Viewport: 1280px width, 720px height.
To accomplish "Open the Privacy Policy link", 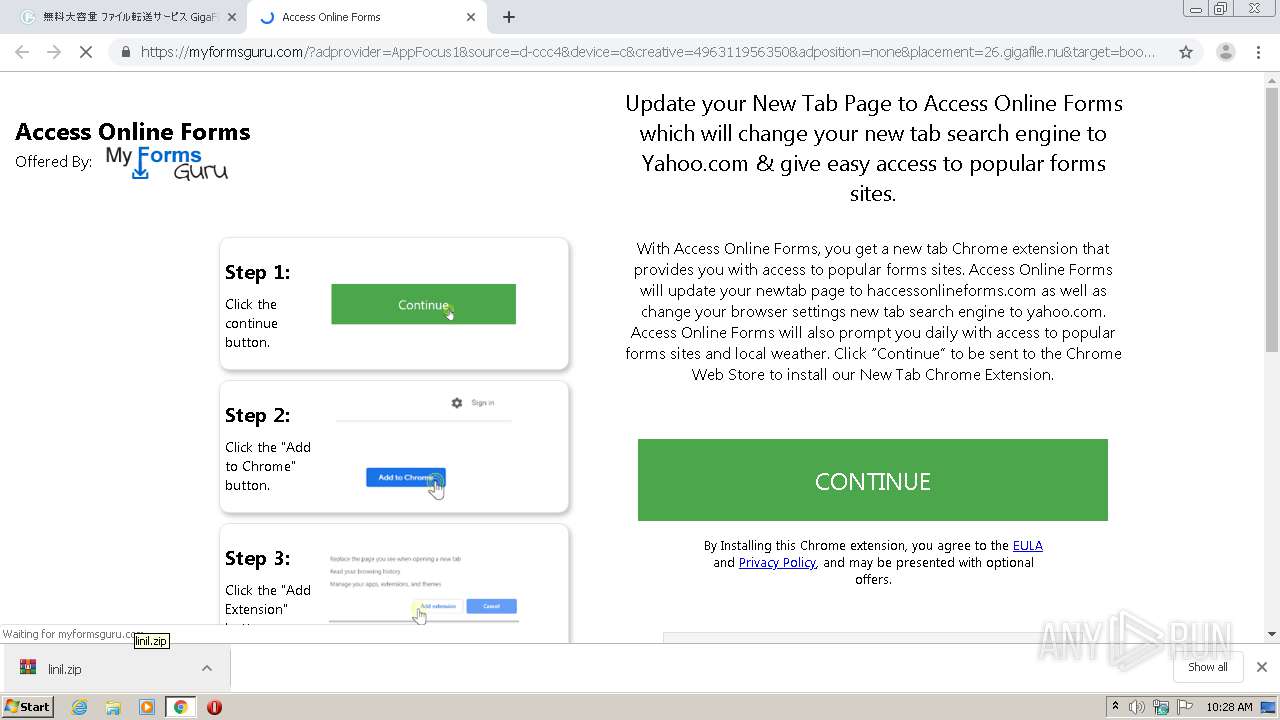I will 777,562.
